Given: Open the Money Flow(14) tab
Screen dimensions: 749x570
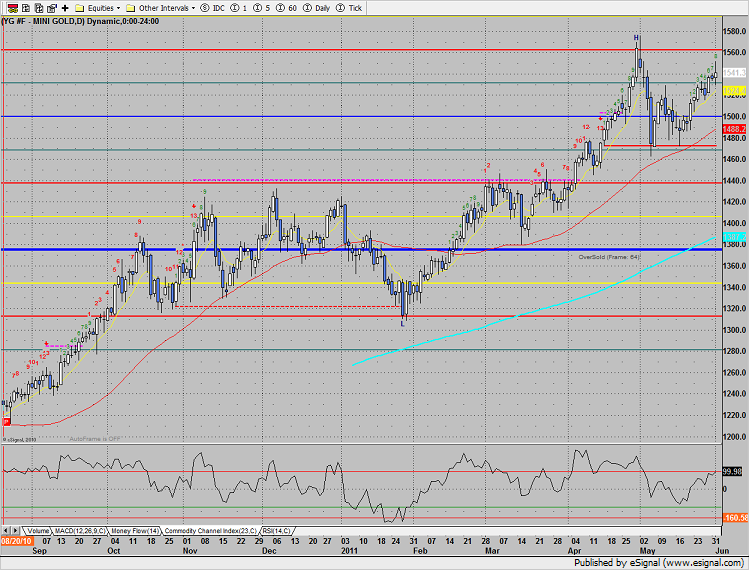Looking at the screenshot, I should click(135, 531).
